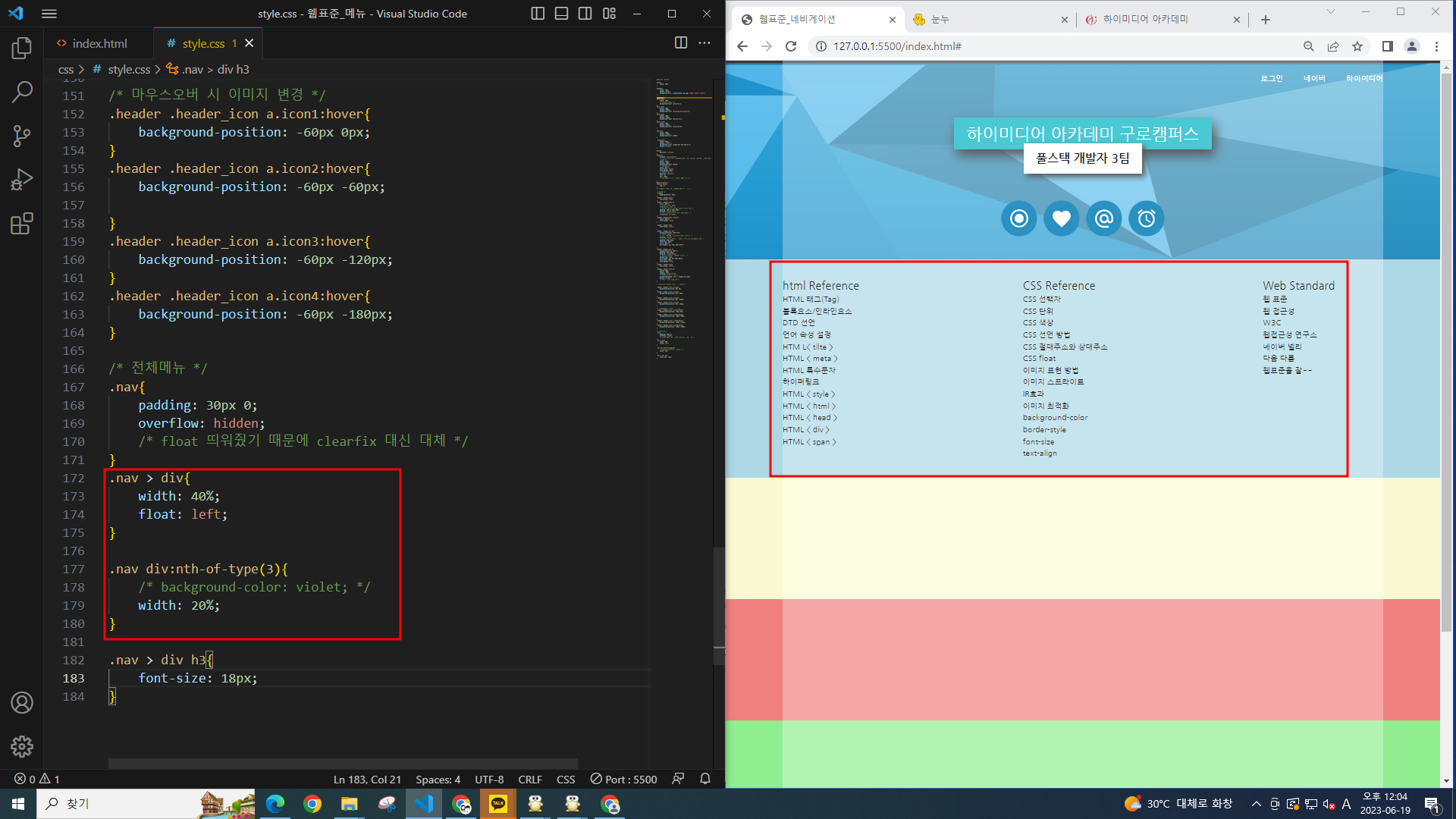This screenshot has height=819, width=1456.
Task: Click the Chrome address bar URL field
Action: coord(1062,46)
